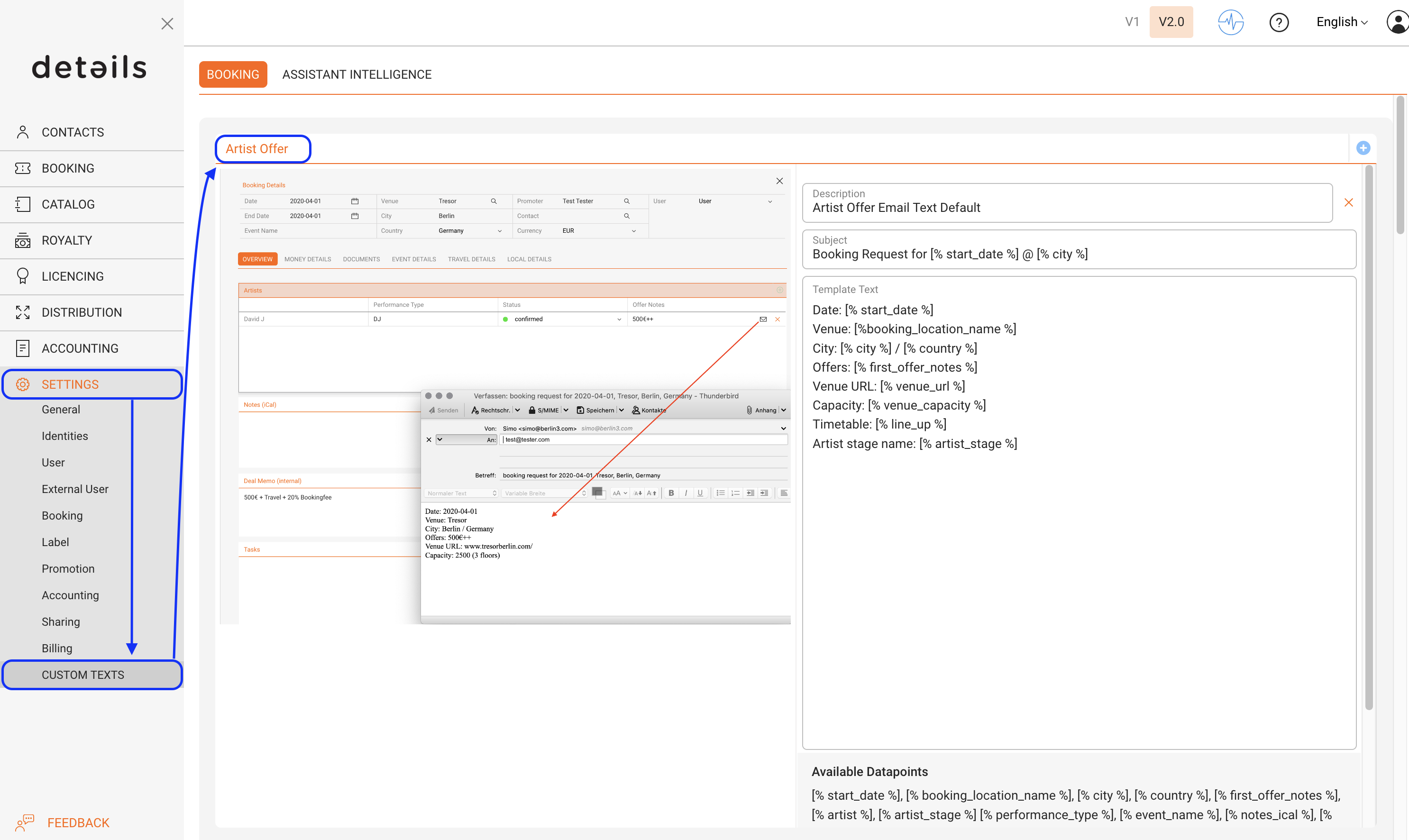Open Promotion settings
The width and height of the screenshot is (1409, 840).
pos(68,569)
